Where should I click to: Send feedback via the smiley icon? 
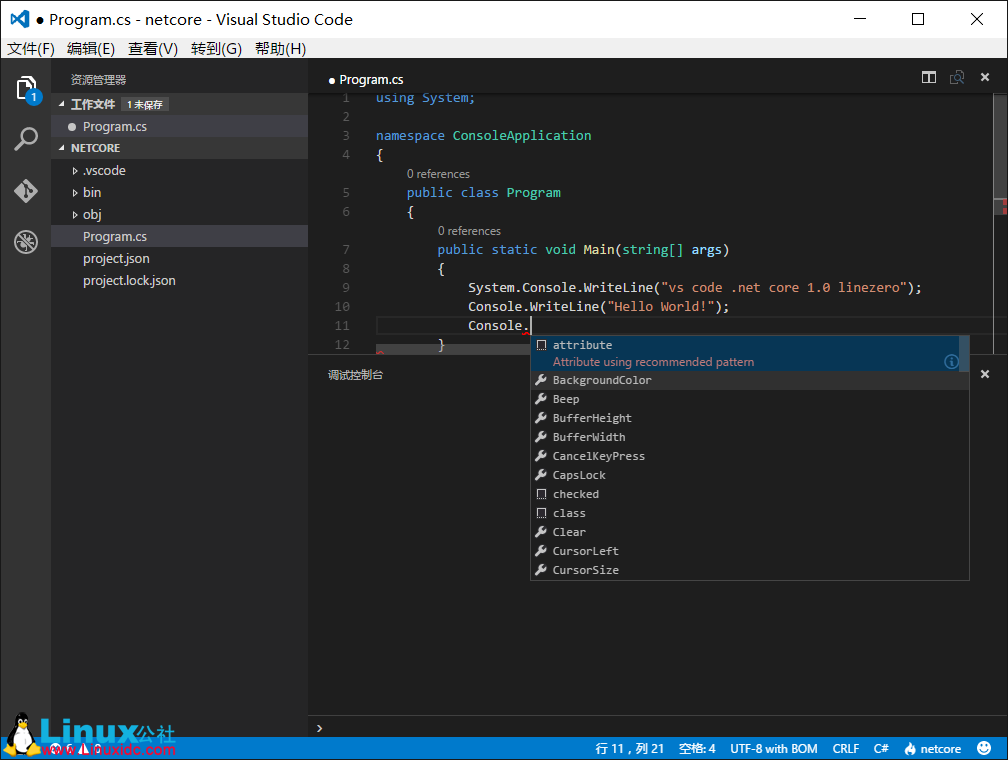pyautogui.click(x=984, y=748)
